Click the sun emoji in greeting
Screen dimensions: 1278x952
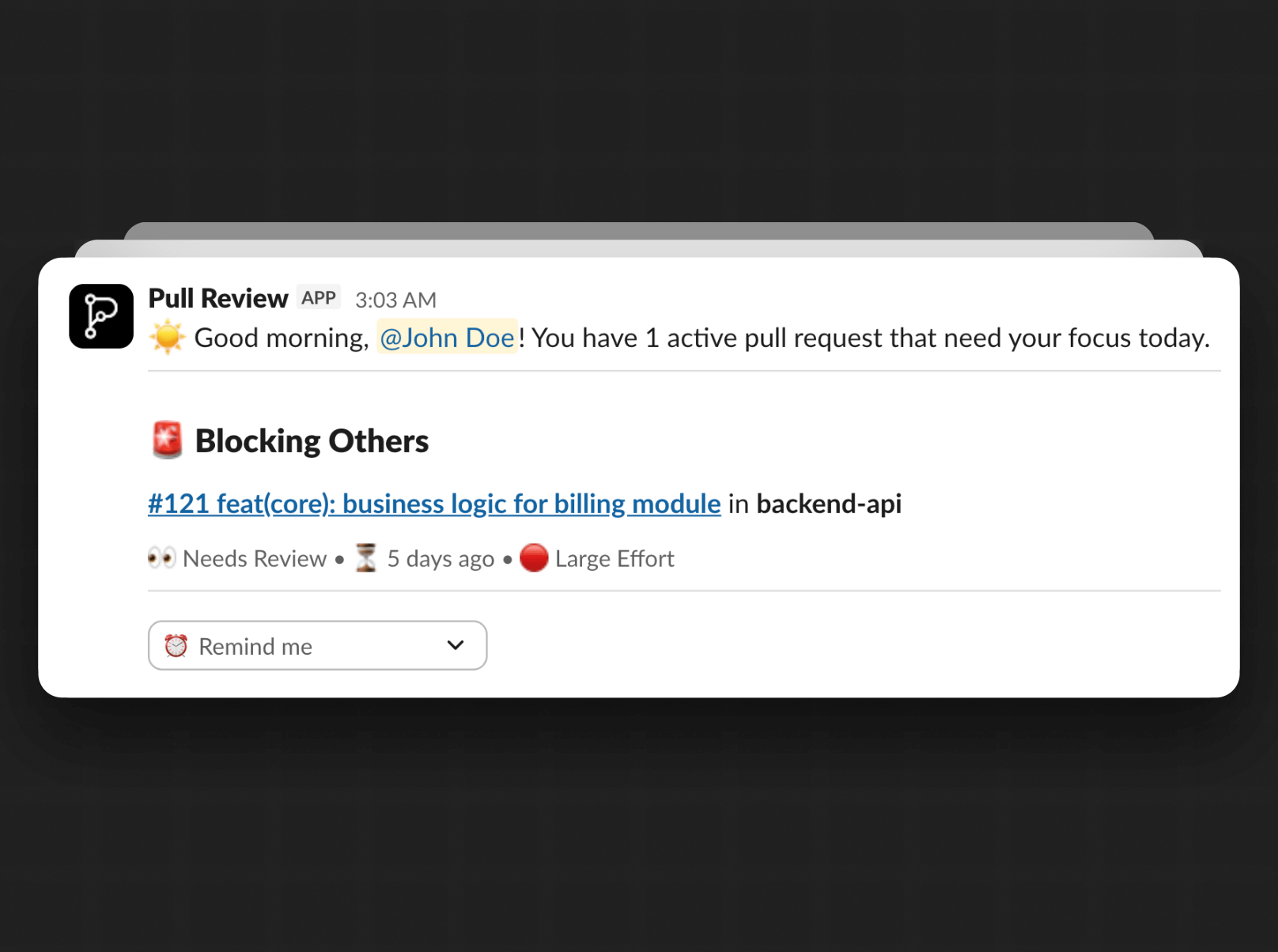tap(168, 338)
